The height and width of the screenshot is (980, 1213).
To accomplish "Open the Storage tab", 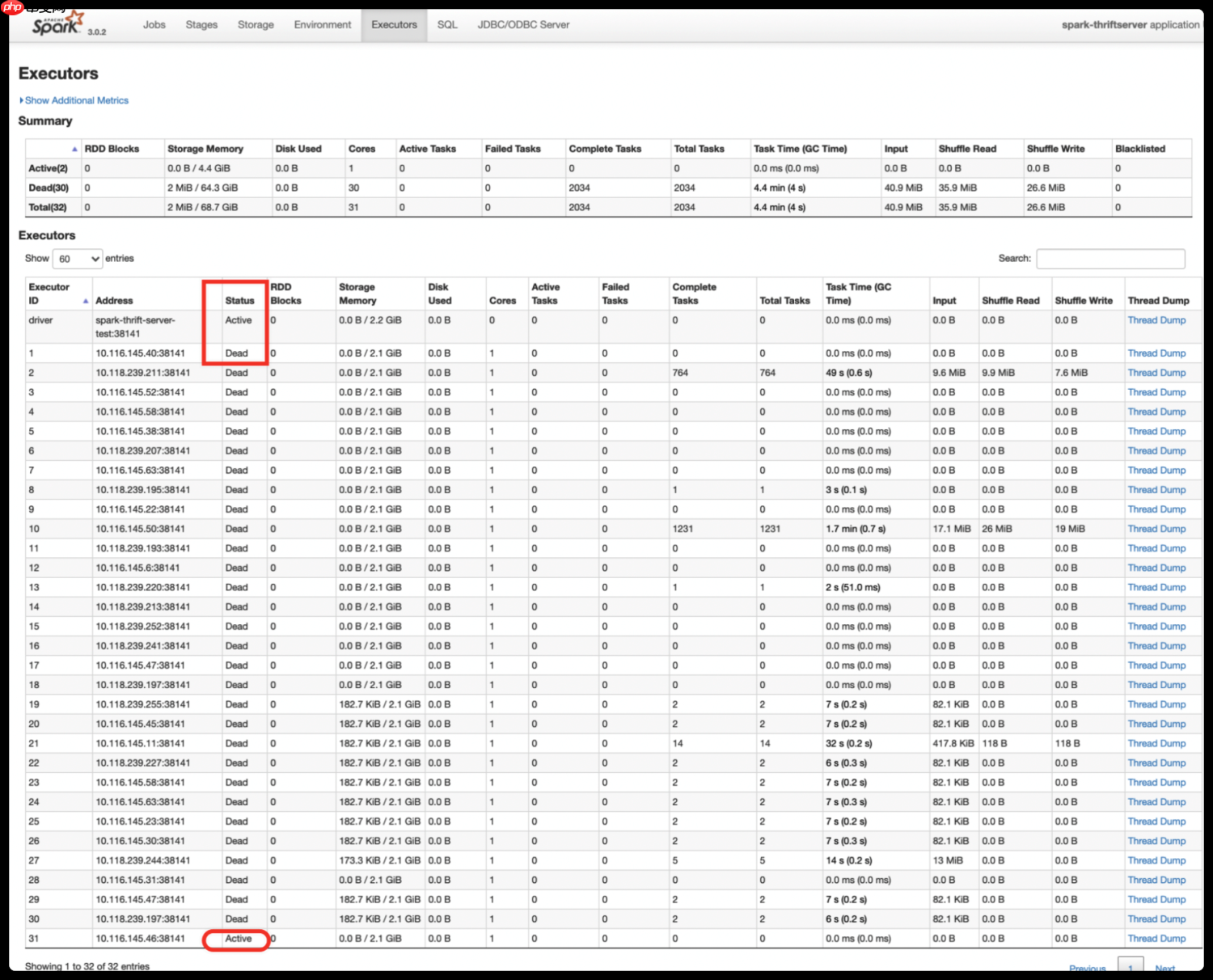I will [x=255, y=24].
